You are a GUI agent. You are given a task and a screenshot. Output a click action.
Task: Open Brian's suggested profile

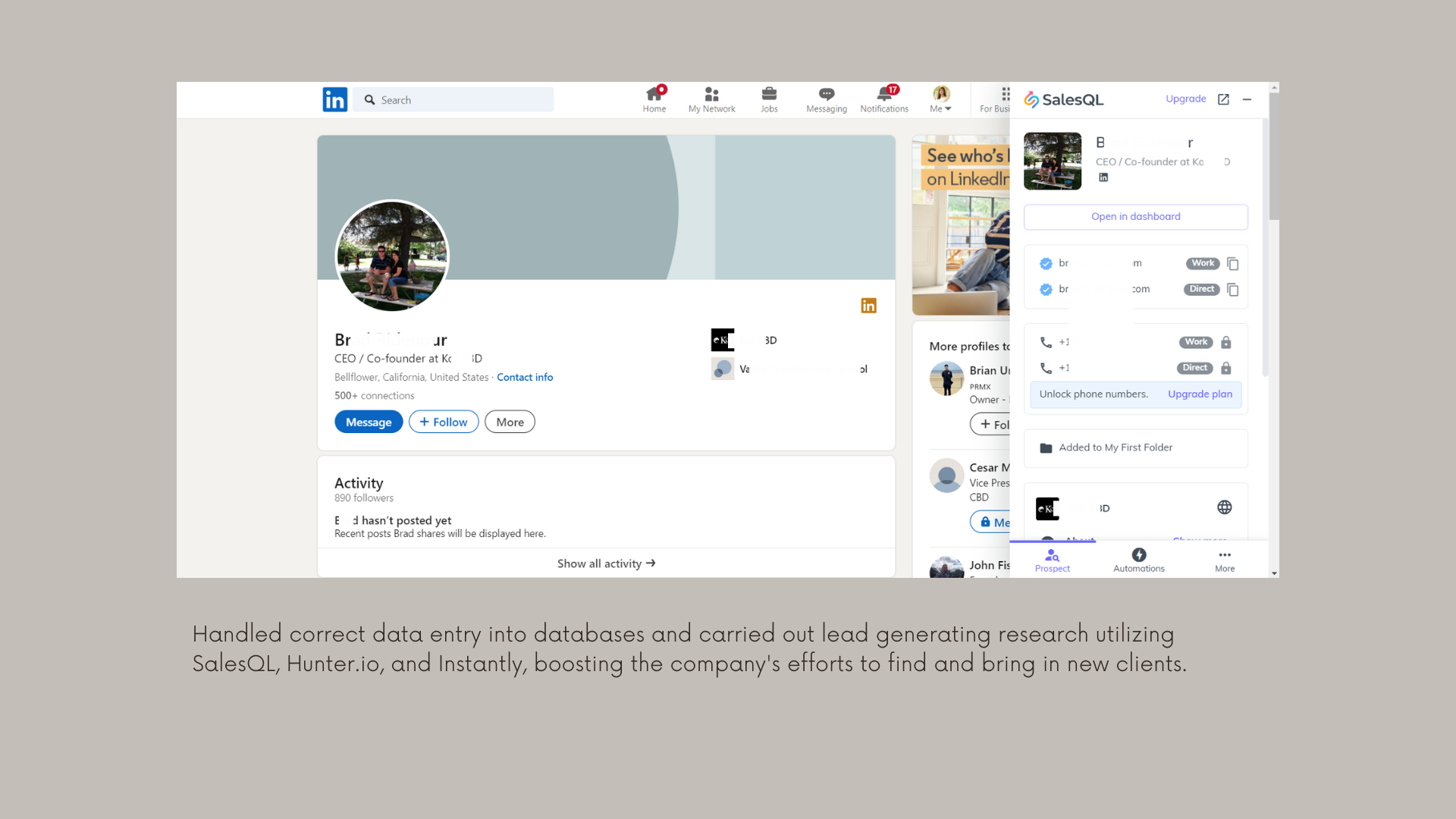(x=990, y=370)
